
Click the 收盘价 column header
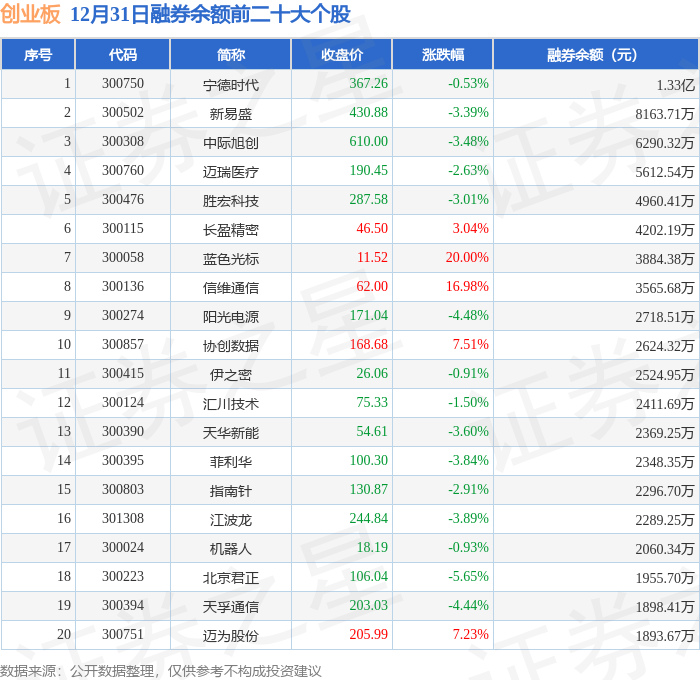point(342,54)
